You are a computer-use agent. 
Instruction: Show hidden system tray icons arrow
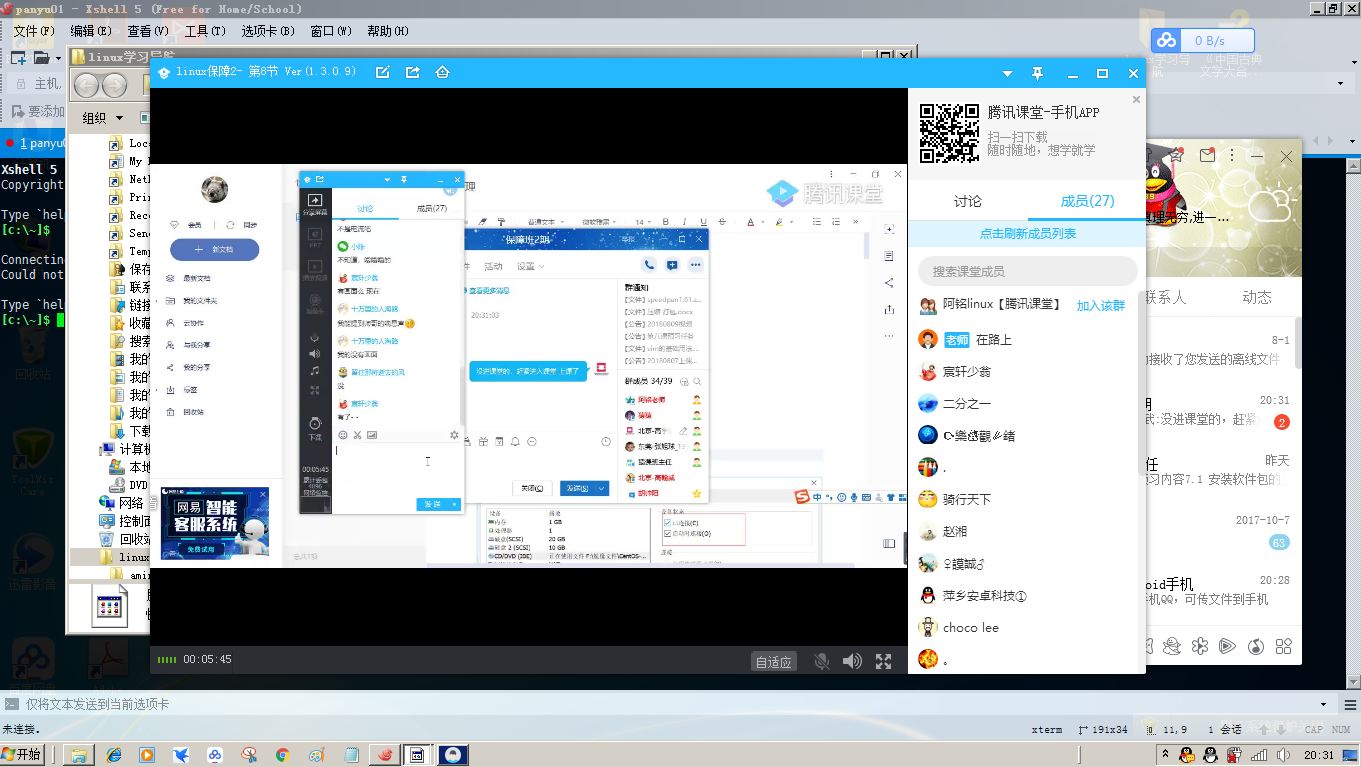click(1165, 755)
